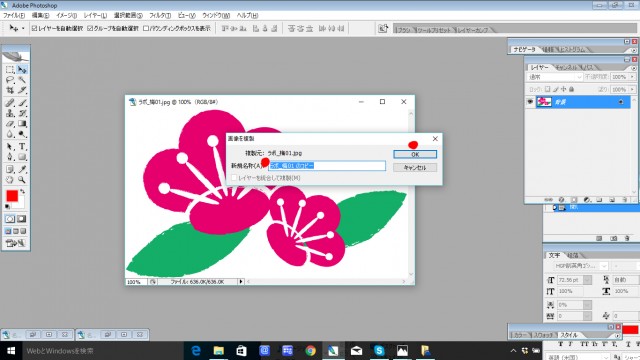
Task: Swap foreground and background colors
Action: point(23,191)
